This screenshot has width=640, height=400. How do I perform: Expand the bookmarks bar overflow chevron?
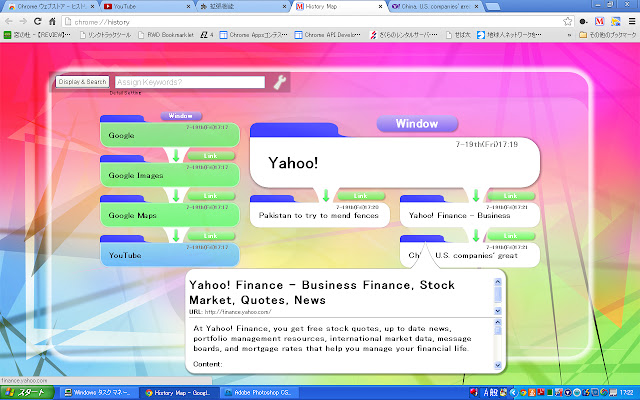[x=569, y=36]
